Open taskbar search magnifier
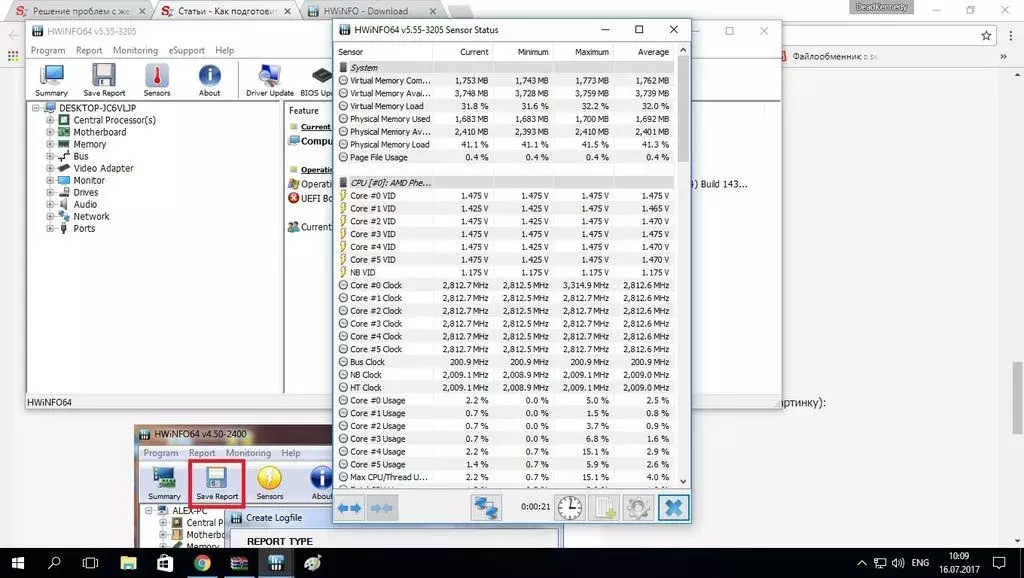 coord(54,563)
